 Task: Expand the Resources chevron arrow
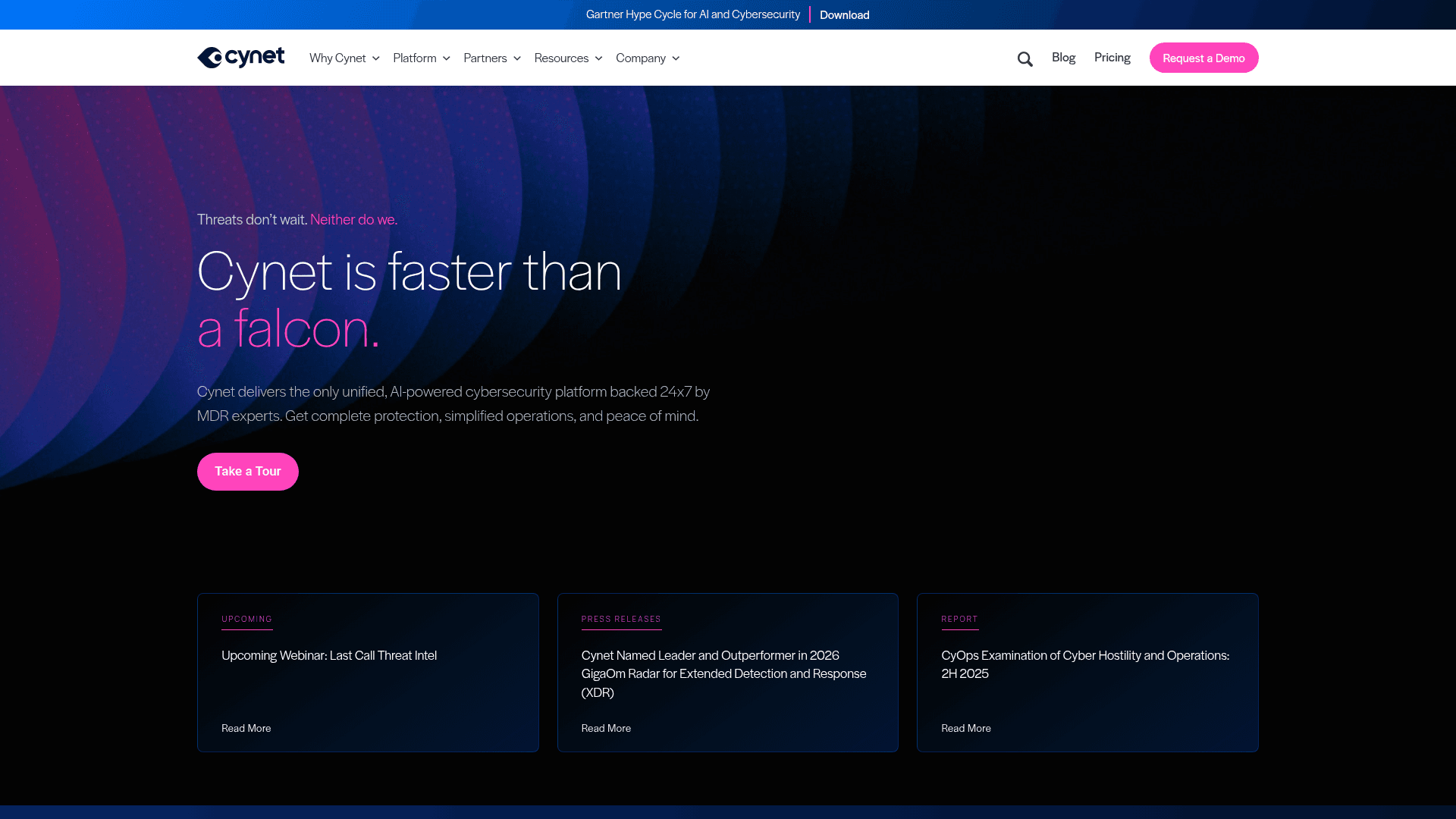pyautogui.click(x=598, y=58)
